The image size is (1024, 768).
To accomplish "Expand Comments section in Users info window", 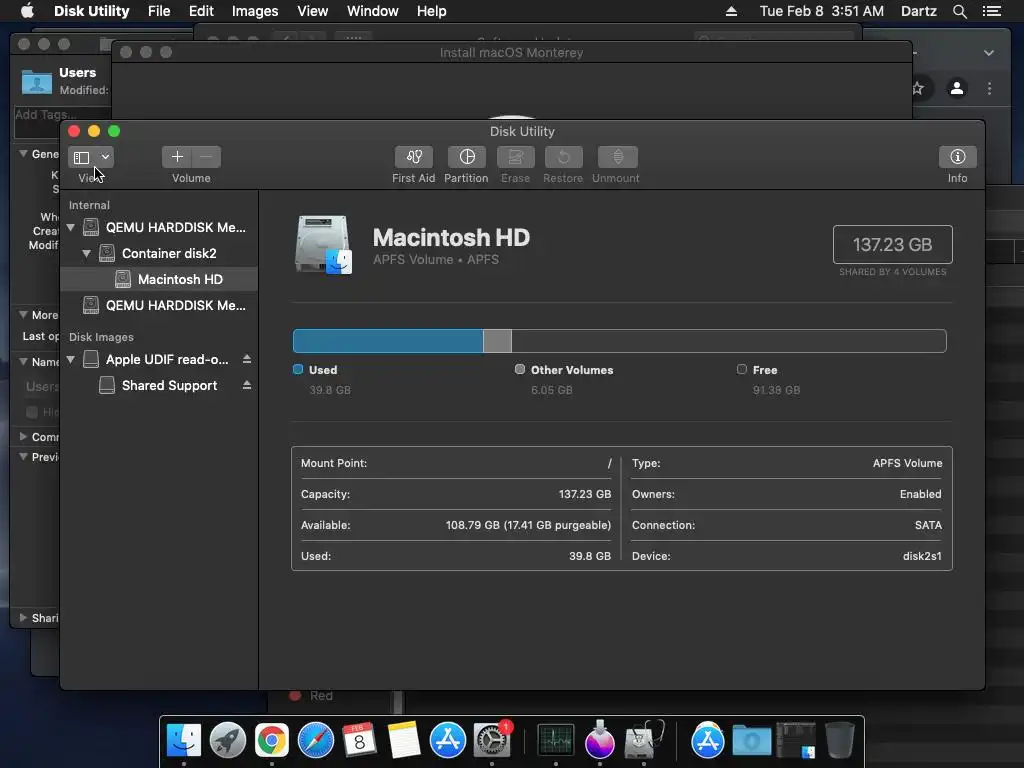I will pos(23,436).
